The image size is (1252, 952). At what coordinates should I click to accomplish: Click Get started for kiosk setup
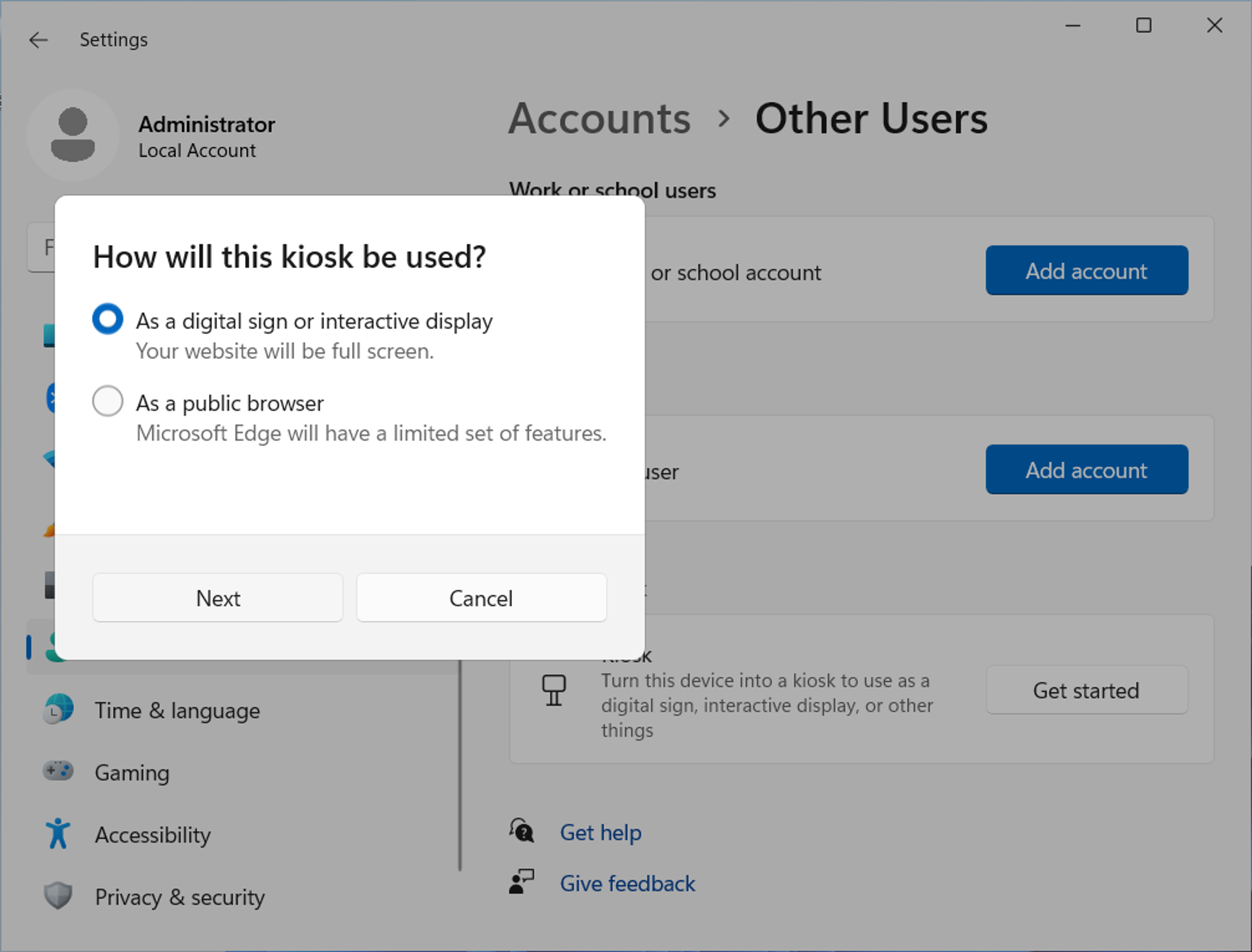pyautogui.click(x=1086, y=690)
